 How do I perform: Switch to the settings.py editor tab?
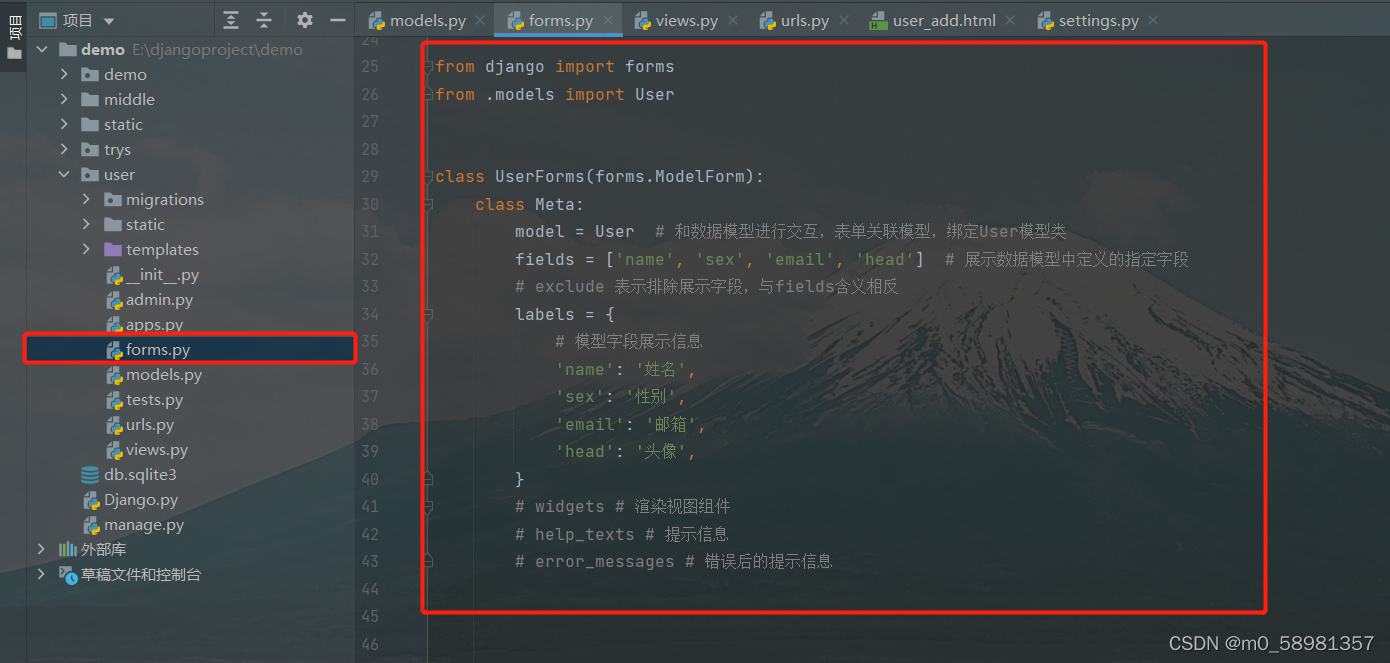pyautogui.click(x=1099, y=20)
